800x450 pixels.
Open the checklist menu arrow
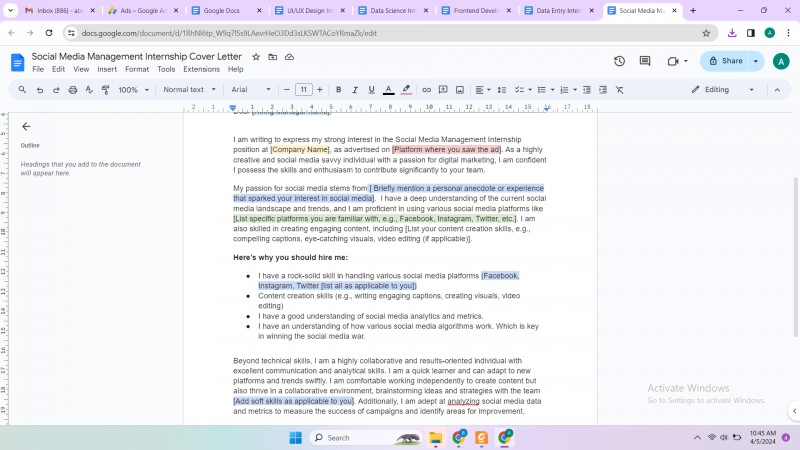click(x=530, y=90)
